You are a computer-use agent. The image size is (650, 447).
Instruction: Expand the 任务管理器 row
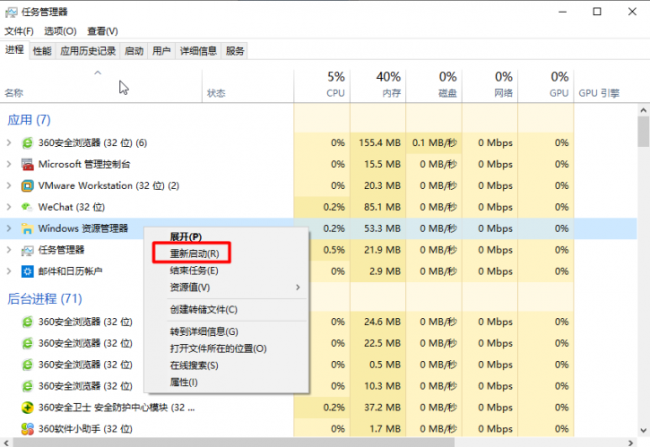[x=9, y=250]
